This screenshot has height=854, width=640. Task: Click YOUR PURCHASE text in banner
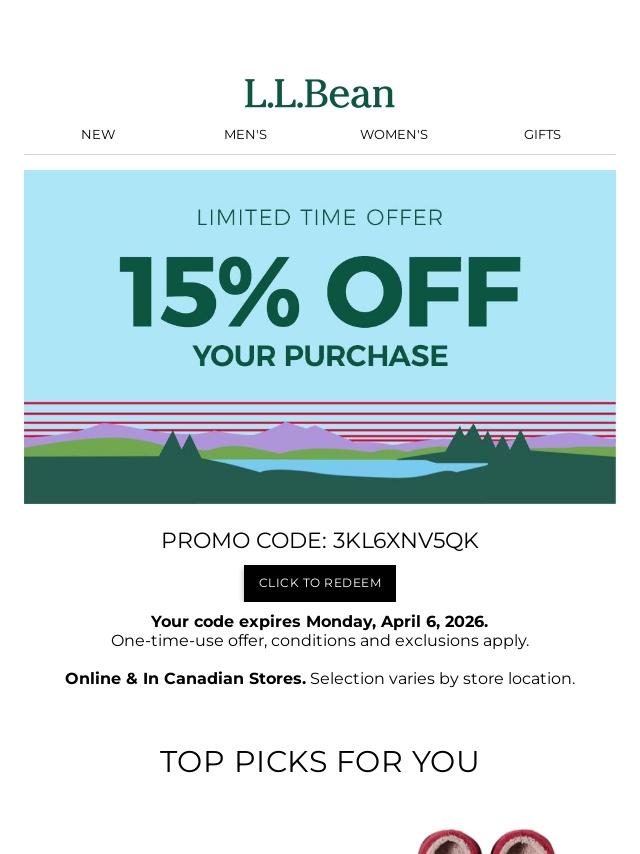(x=320, y=356)
